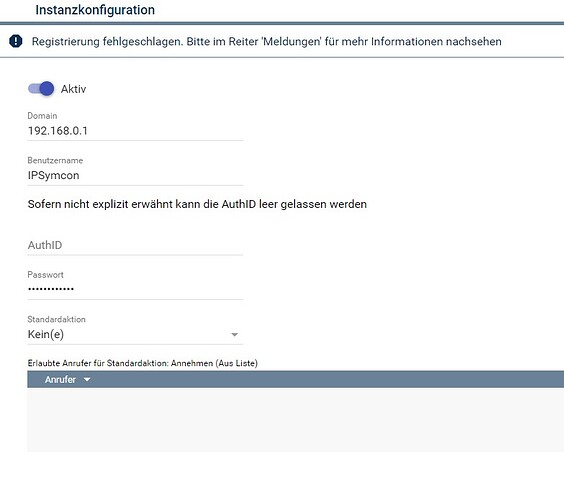Image resolution: width=564 pixels, height=500 pixels.
Task: Toggle the Aktiv switch off
Action: point(41,88)
